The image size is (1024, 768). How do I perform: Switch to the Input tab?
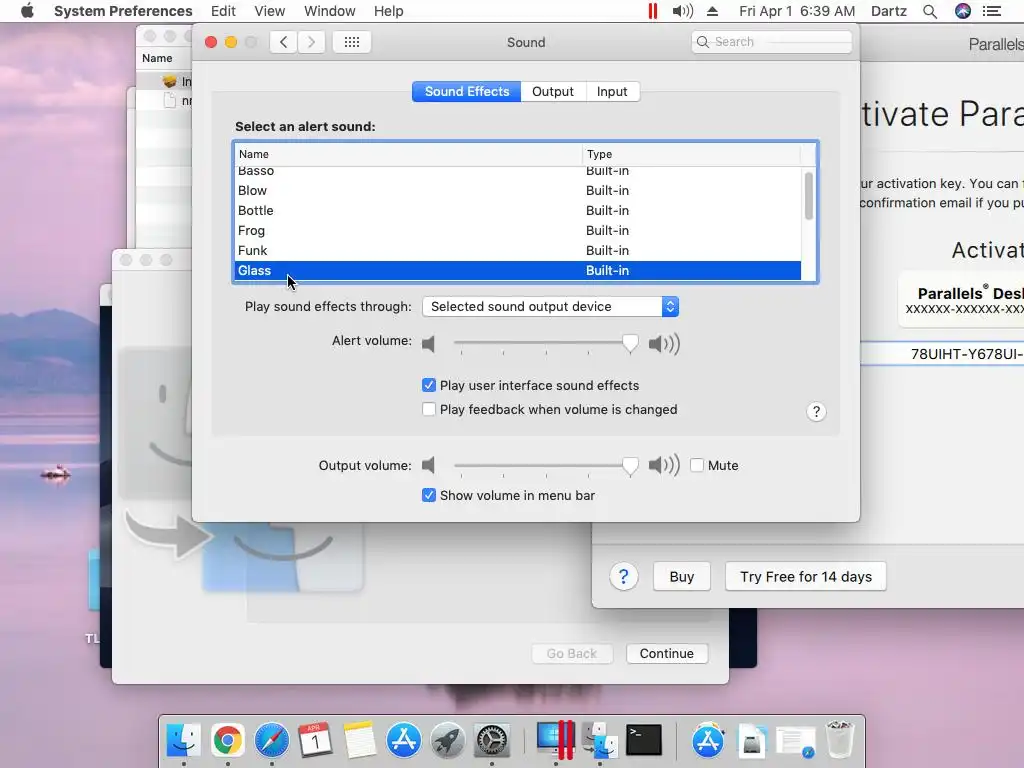click(612, 91)
